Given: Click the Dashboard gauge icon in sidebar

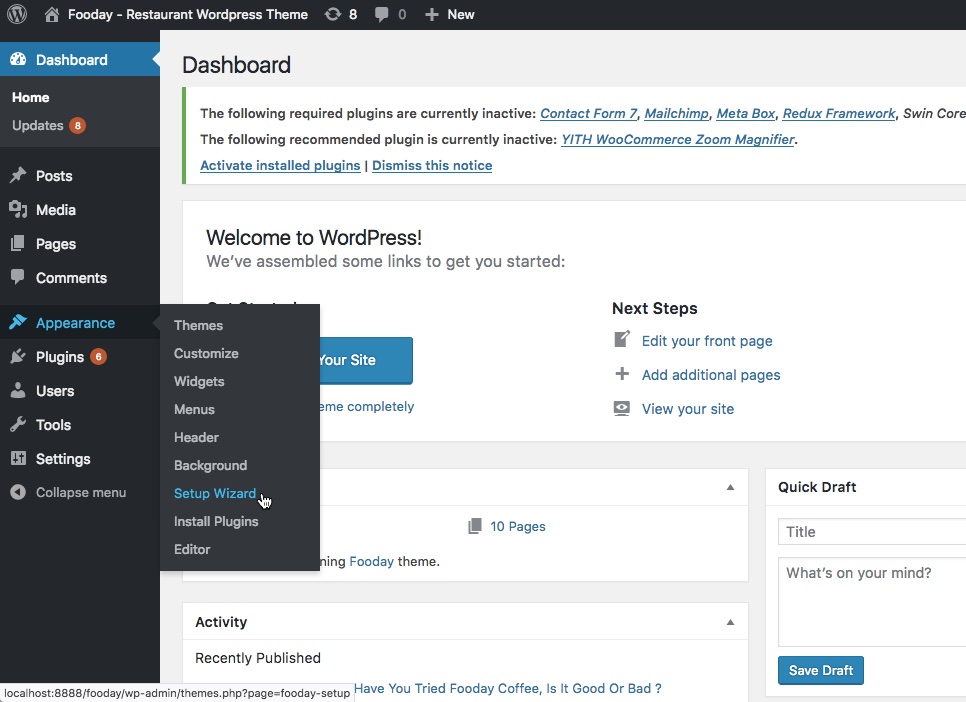Looking at the screenshot, I should point(18,59).
